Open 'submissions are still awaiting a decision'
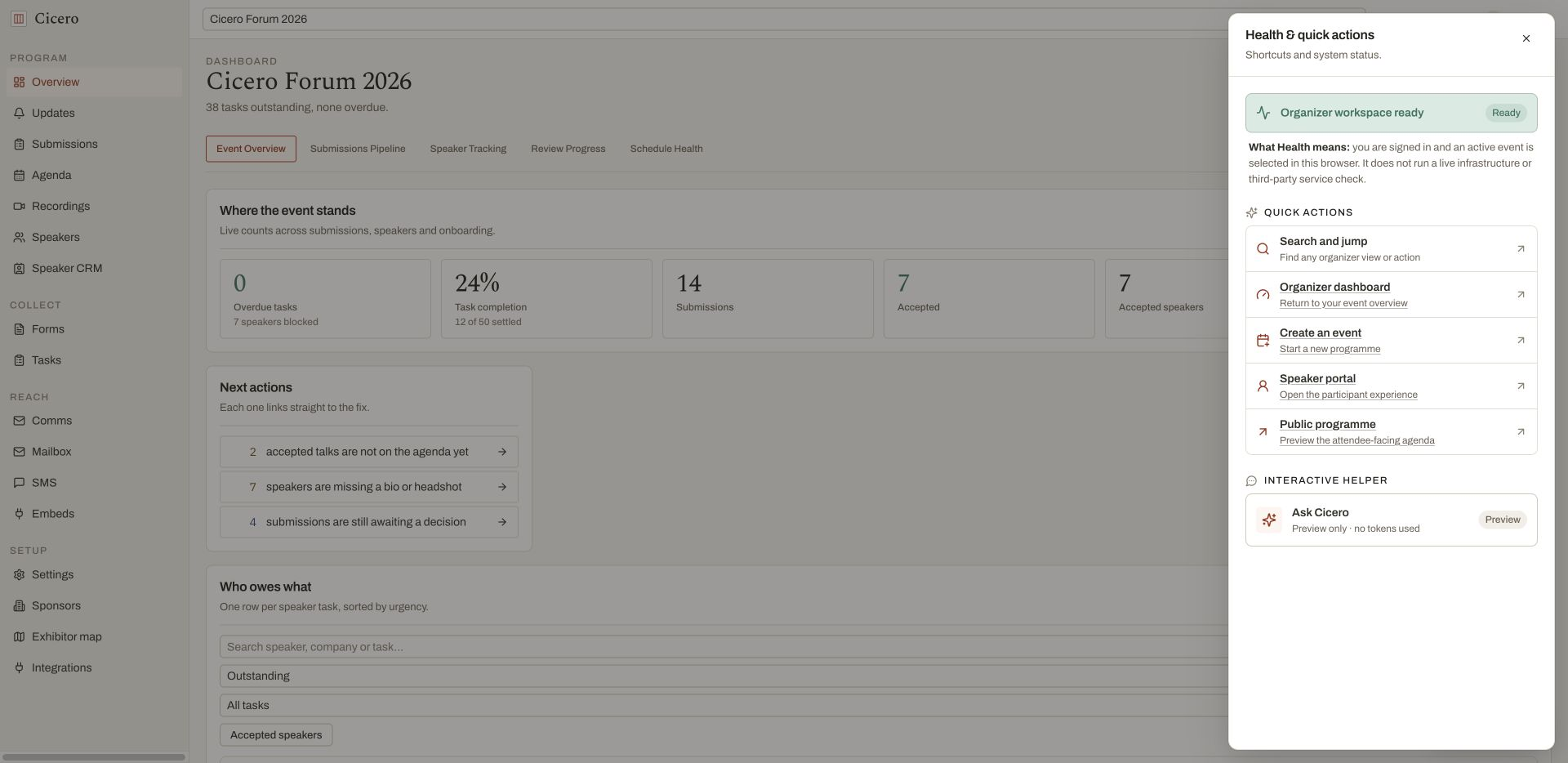This screenshot has height=763, width=1568. [368, 522]
